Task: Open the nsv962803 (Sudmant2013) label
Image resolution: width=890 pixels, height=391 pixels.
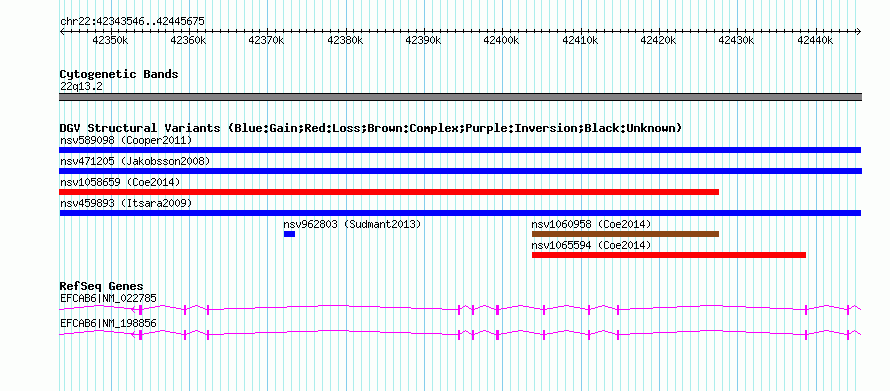Action: 352,224
